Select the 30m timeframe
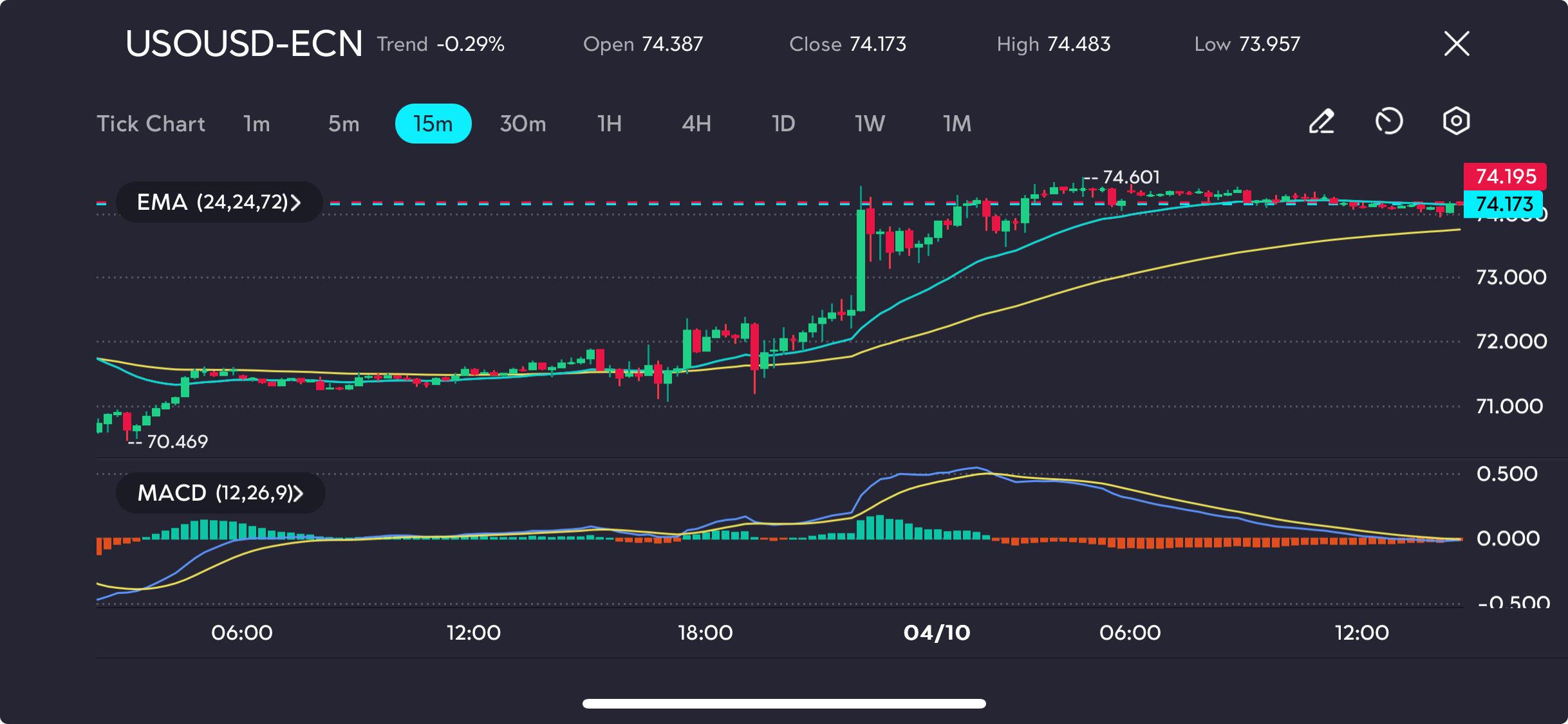 pyautogui.click(x=523, y=124)
